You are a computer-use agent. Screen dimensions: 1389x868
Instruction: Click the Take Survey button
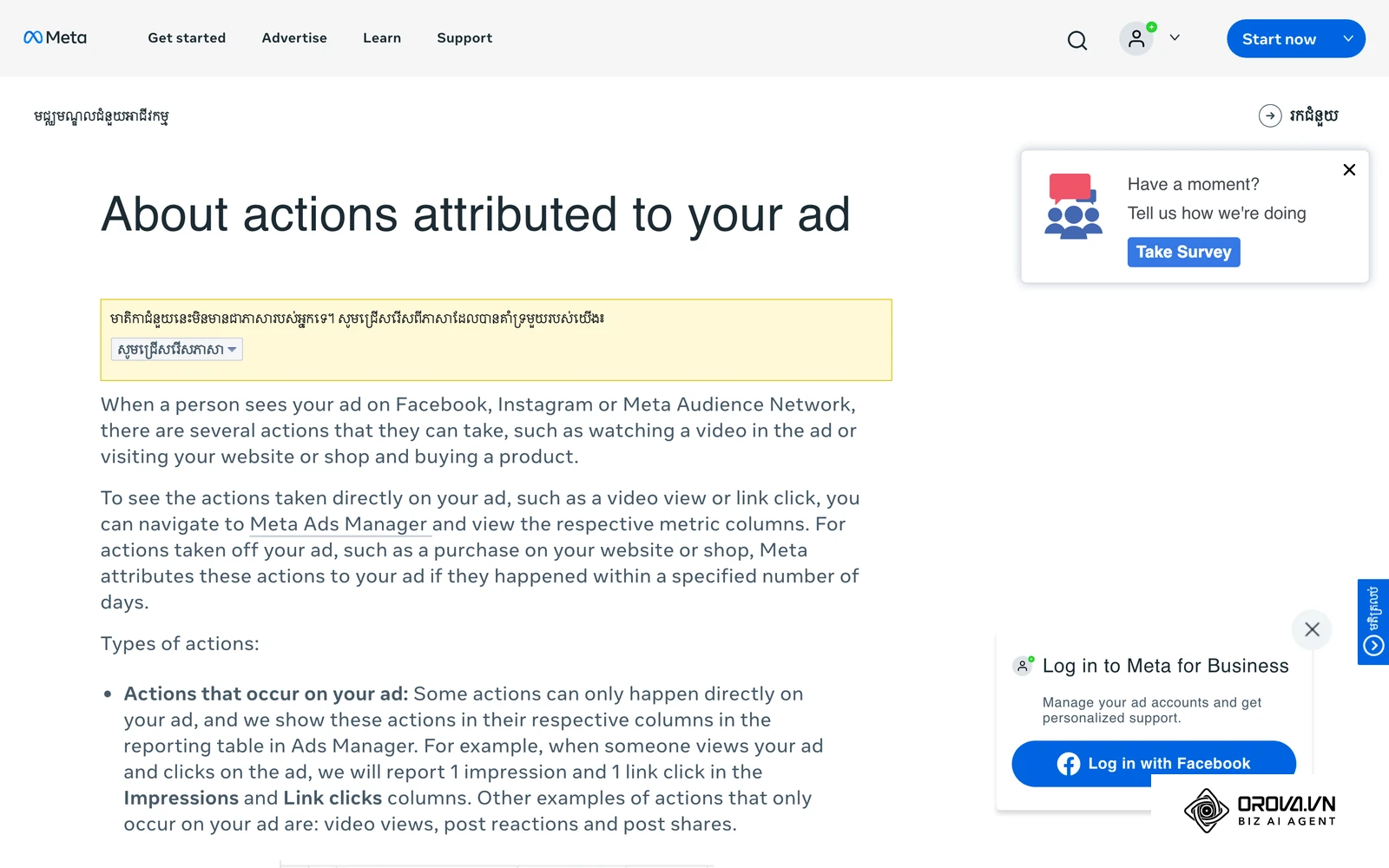(1183, 252)
